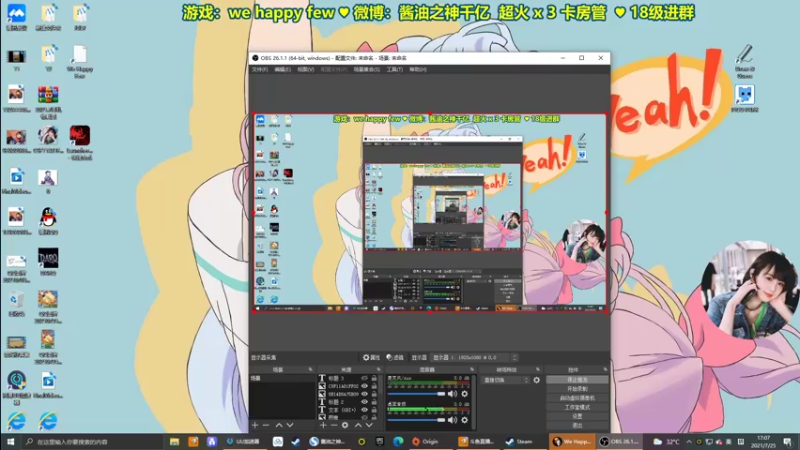800x450 pixels.
Task: Mute the 桌面音频 speaker icon
Action: tap(453, 420)
